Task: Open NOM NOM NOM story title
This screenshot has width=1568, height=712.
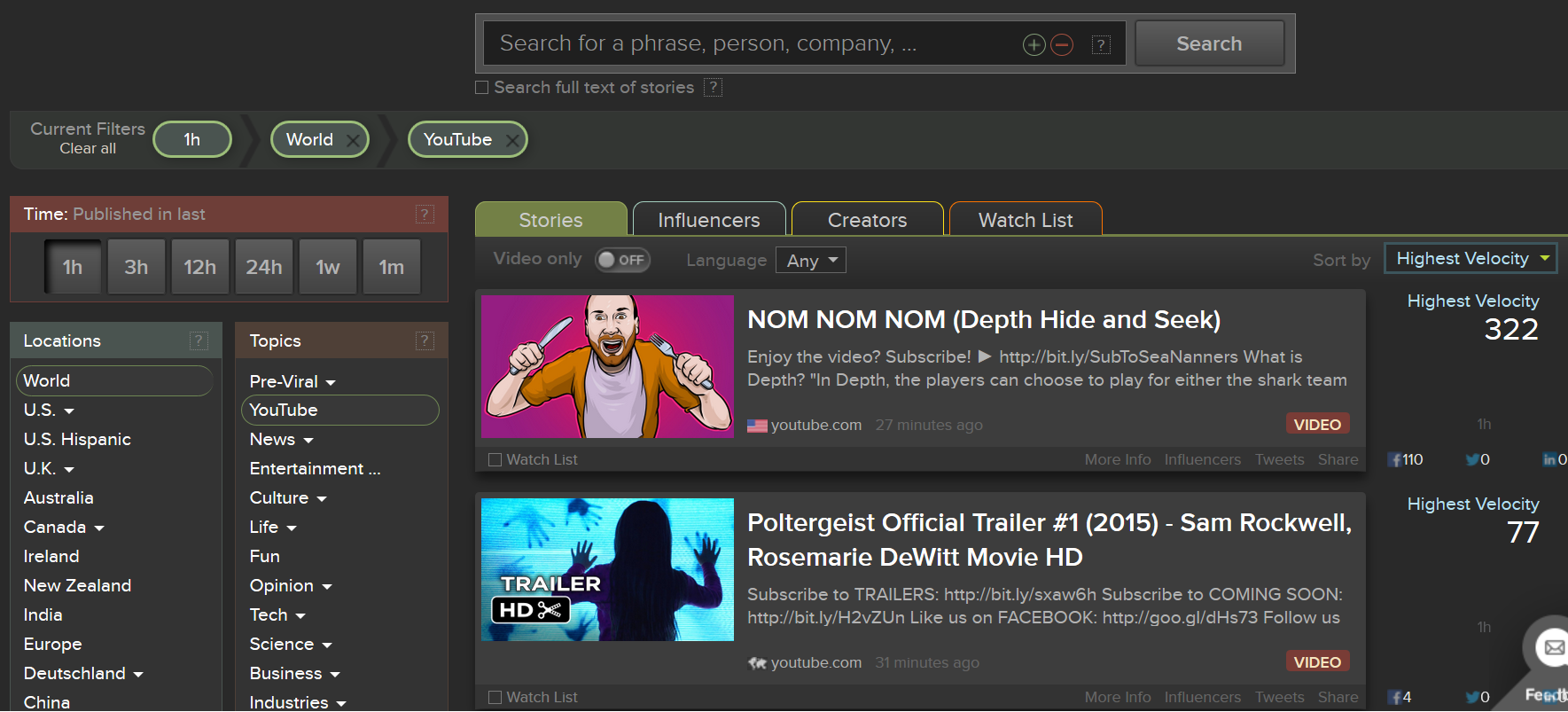Action: coord(984,319)
